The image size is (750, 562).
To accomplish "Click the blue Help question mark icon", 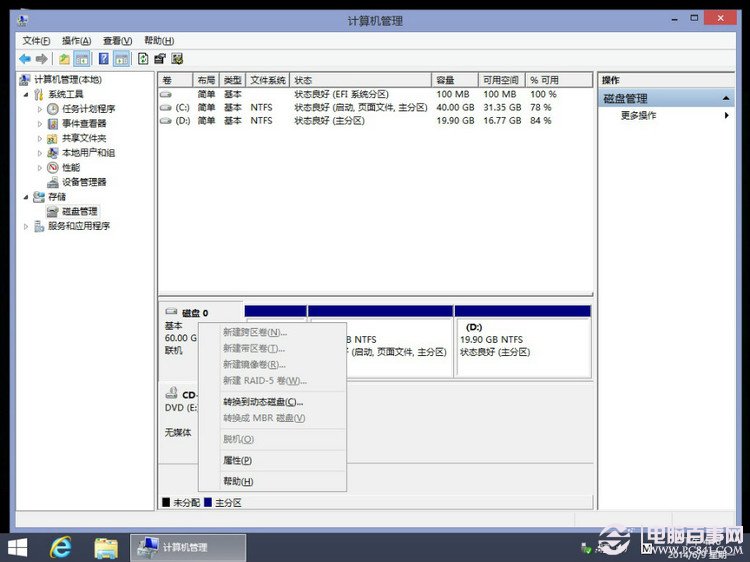I will pos(103,59).
